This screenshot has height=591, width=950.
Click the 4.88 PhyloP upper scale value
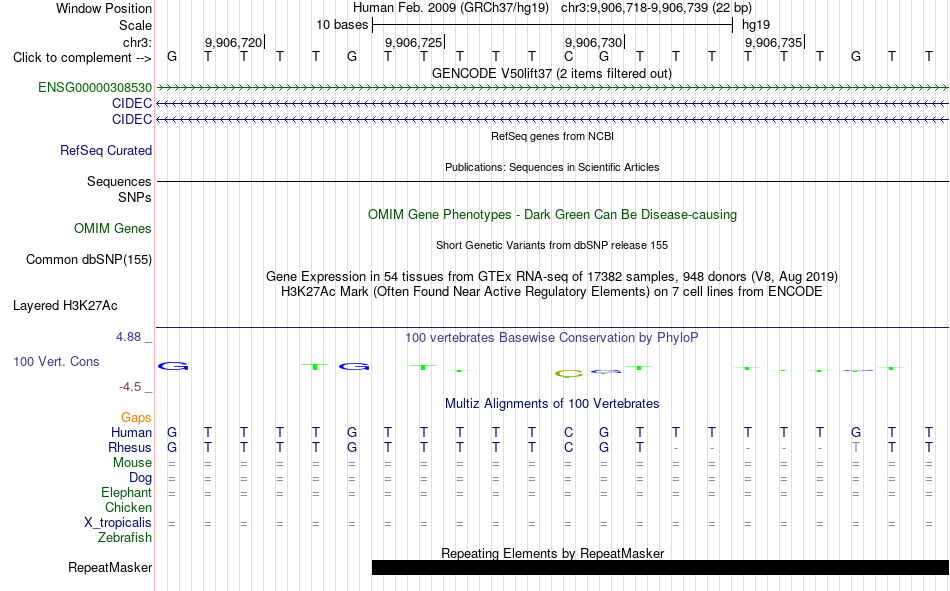tap(128, 337)
